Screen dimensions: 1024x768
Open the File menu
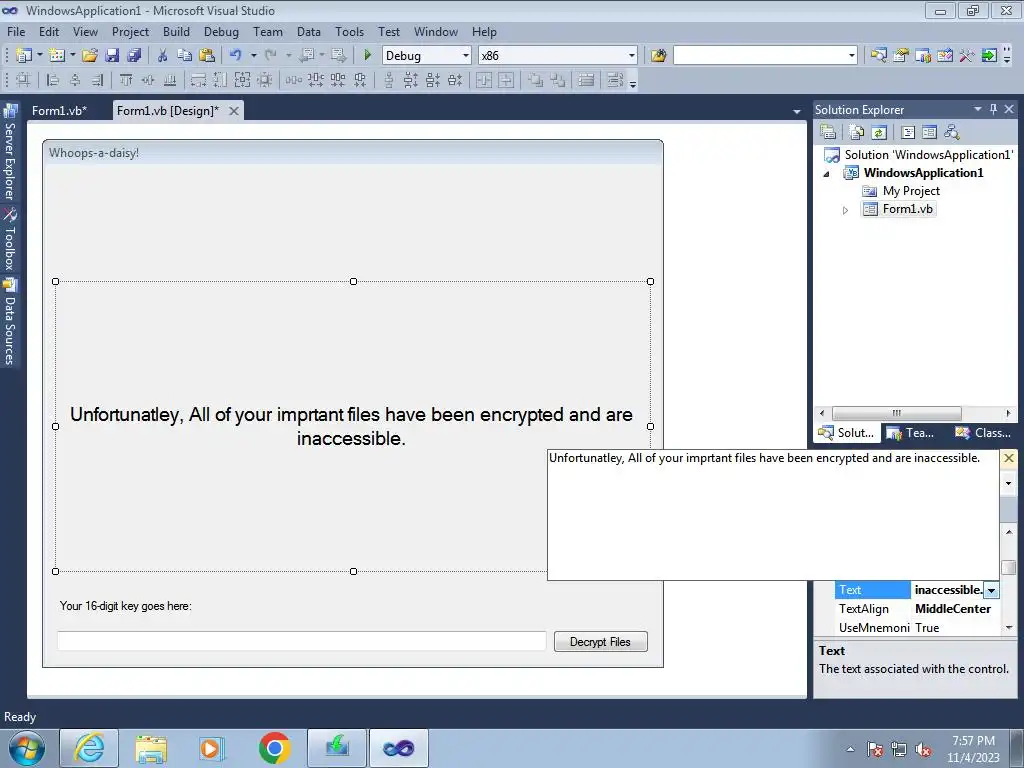(x=16, y=31)
